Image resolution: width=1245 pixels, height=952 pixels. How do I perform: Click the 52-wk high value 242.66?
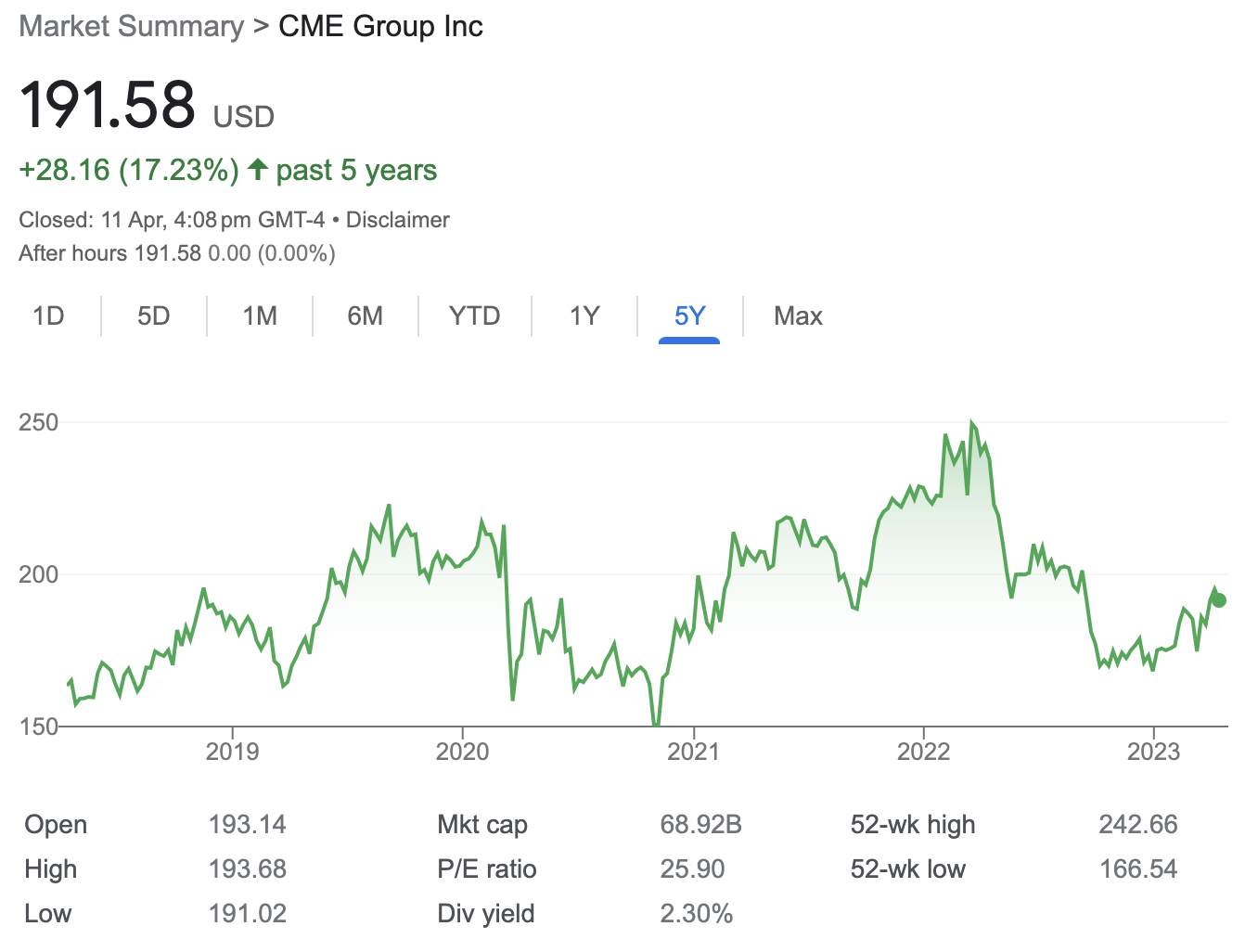coord(1138,825)
